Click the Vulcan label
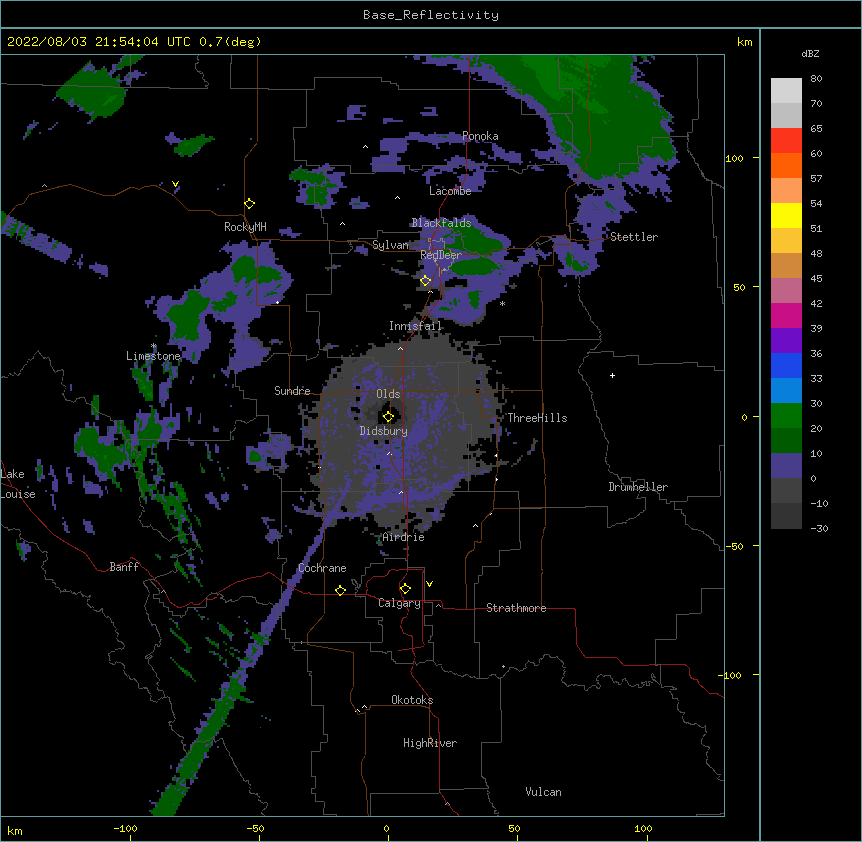Screen dimensions: 862x842 543,792
